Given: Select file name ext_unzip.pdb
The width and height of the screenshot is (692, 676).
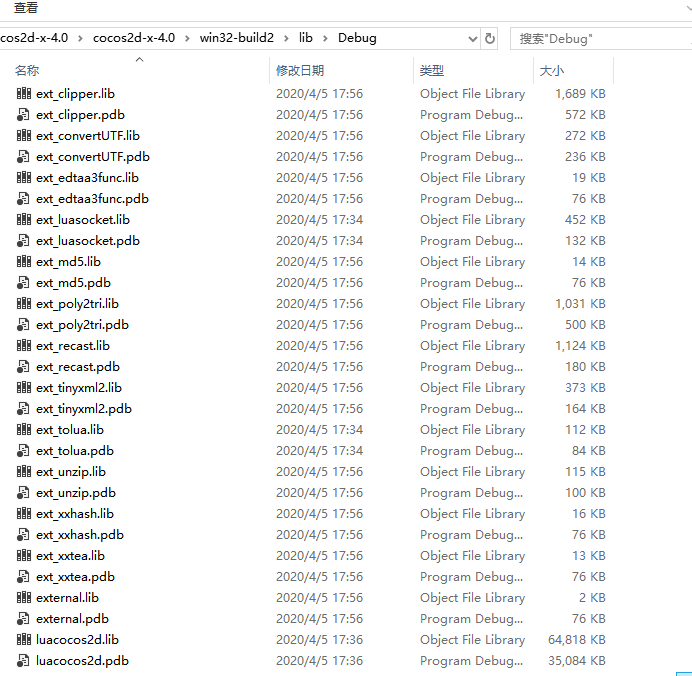Looking at the screenshot, I should (x=76, y=493).
